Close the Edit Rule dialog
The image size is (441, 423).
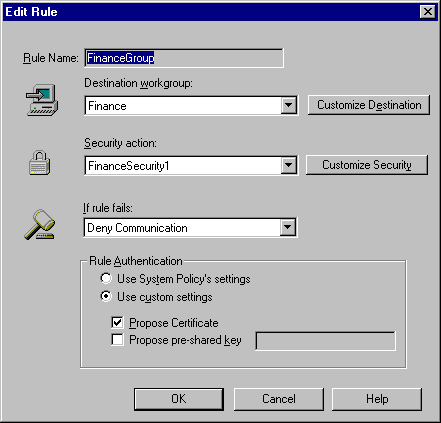[428, 12]
